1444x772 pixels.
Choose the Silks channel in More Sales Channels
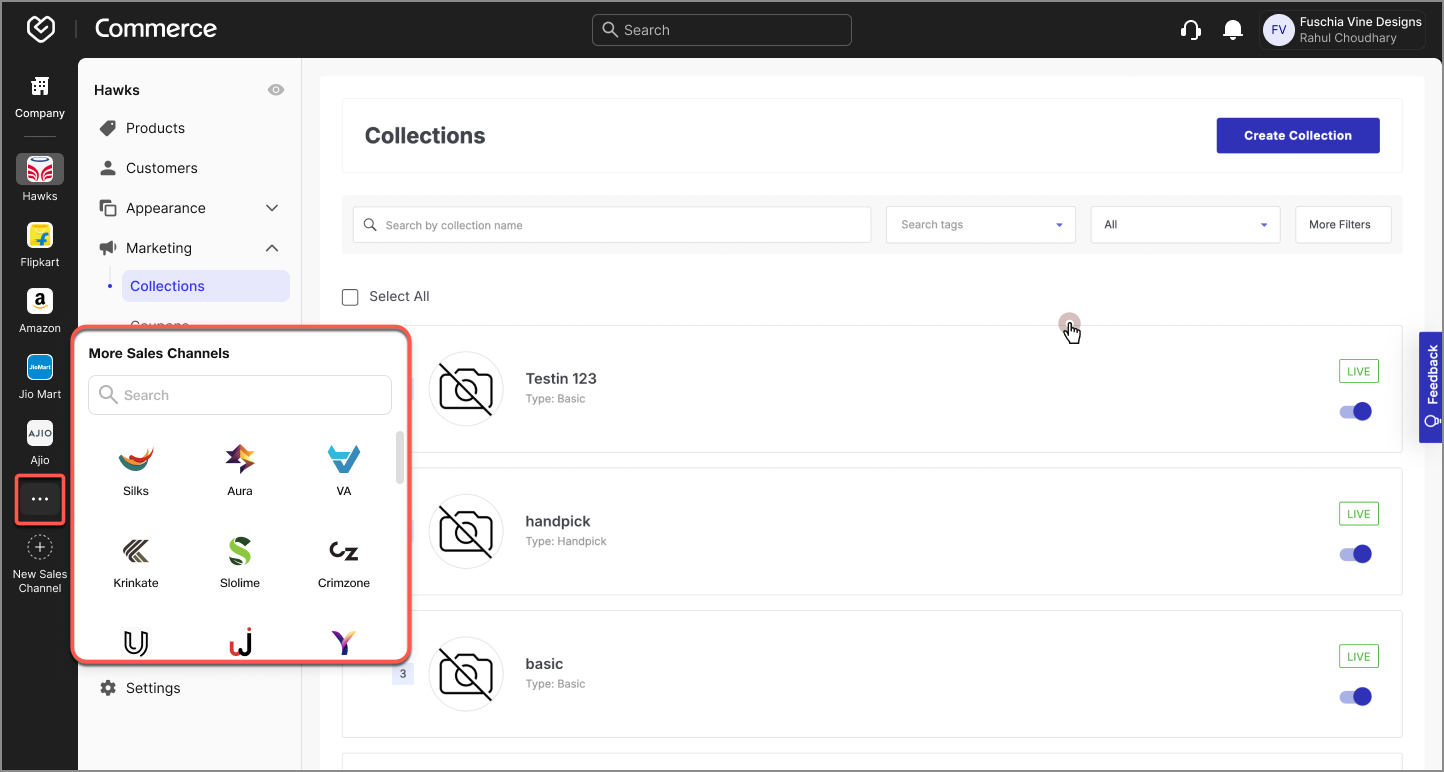click(136, 460)
